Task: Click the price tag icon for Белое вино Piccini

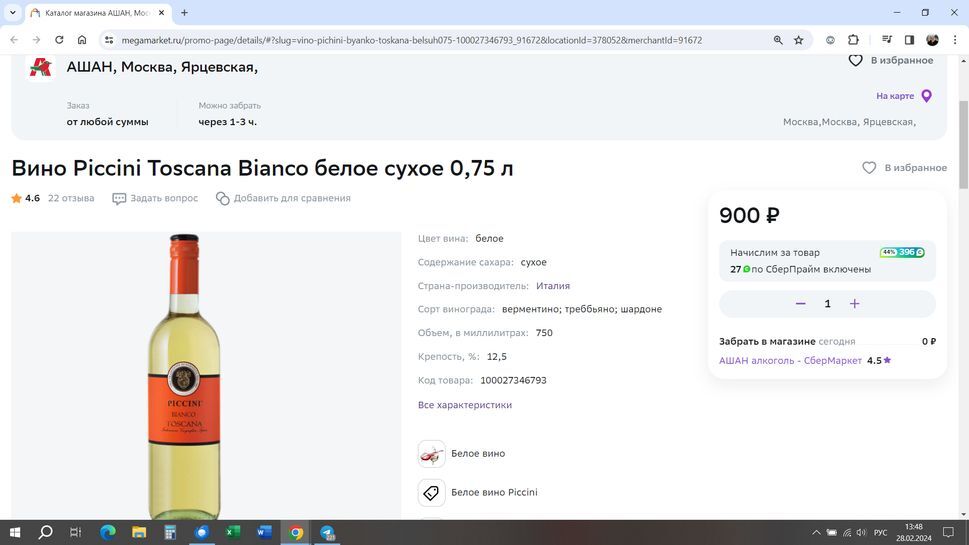Action: (431, 492)
